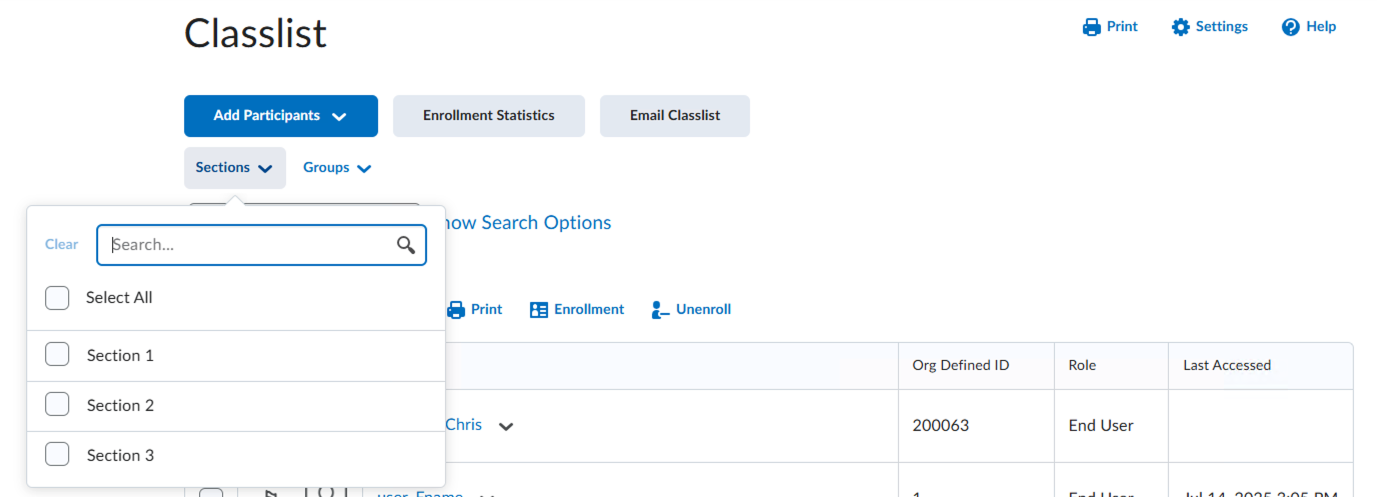
Task: Enable the Section 2 checkbox
Action: tap(57, 405)
